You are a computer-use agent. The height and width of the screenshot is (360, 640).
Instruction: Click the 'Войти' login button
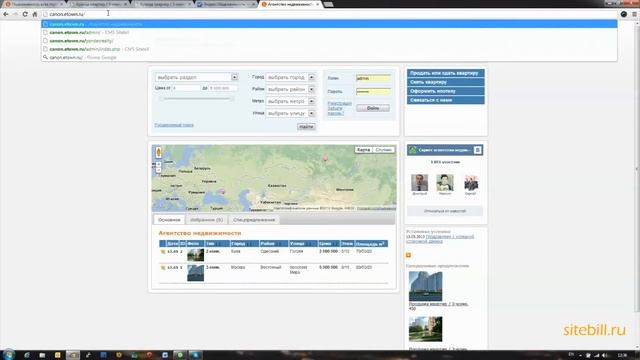[x=373, y=108]
